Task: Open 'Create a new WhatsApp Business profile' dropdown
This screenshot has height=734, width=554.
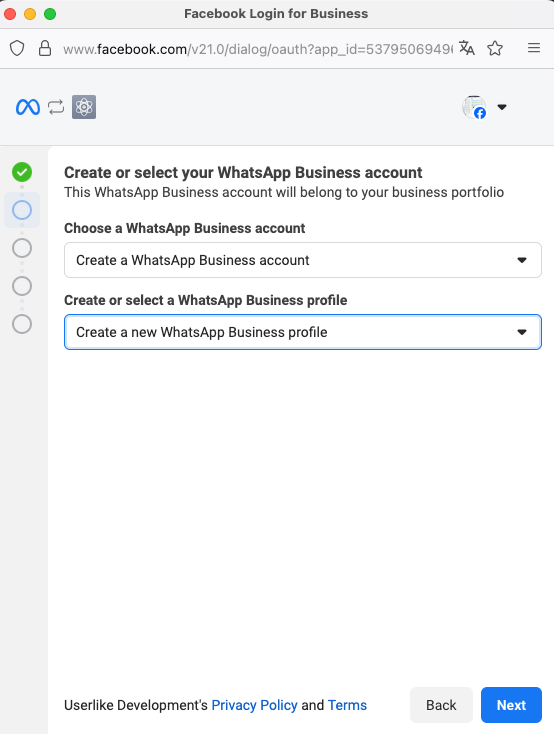Action: [x=303, y=332]
